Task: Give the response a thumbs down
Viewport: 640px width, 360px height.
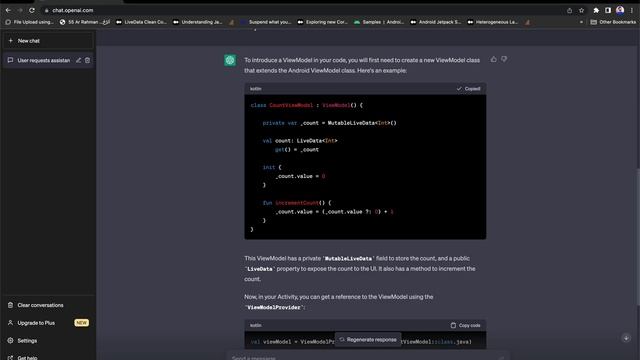Action: pos(504,60)
